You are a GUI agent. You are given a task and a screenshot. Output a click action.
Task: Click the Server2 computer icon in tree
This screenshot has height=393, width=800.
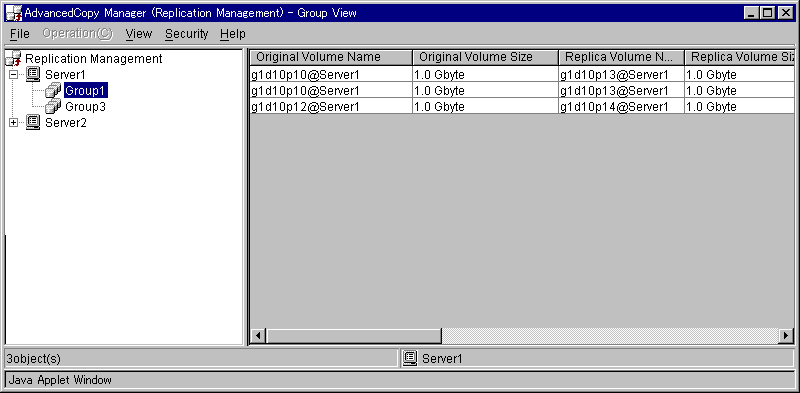pos(33,122)
